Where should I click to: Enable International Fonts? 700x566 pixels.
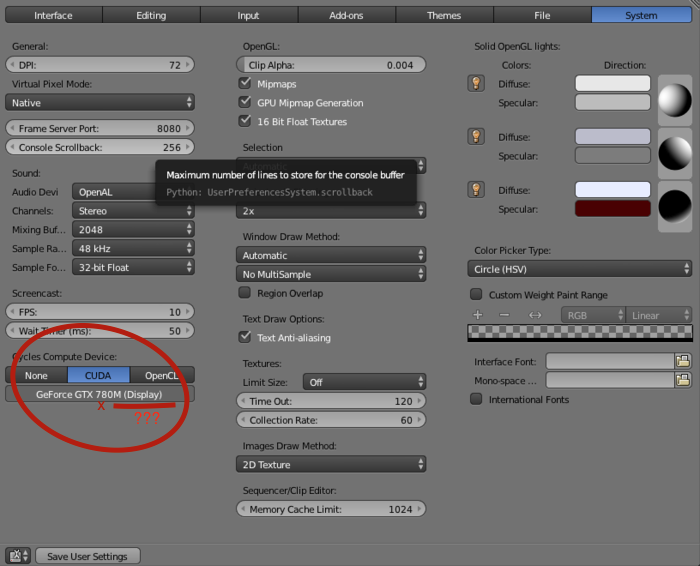point(476,399)
